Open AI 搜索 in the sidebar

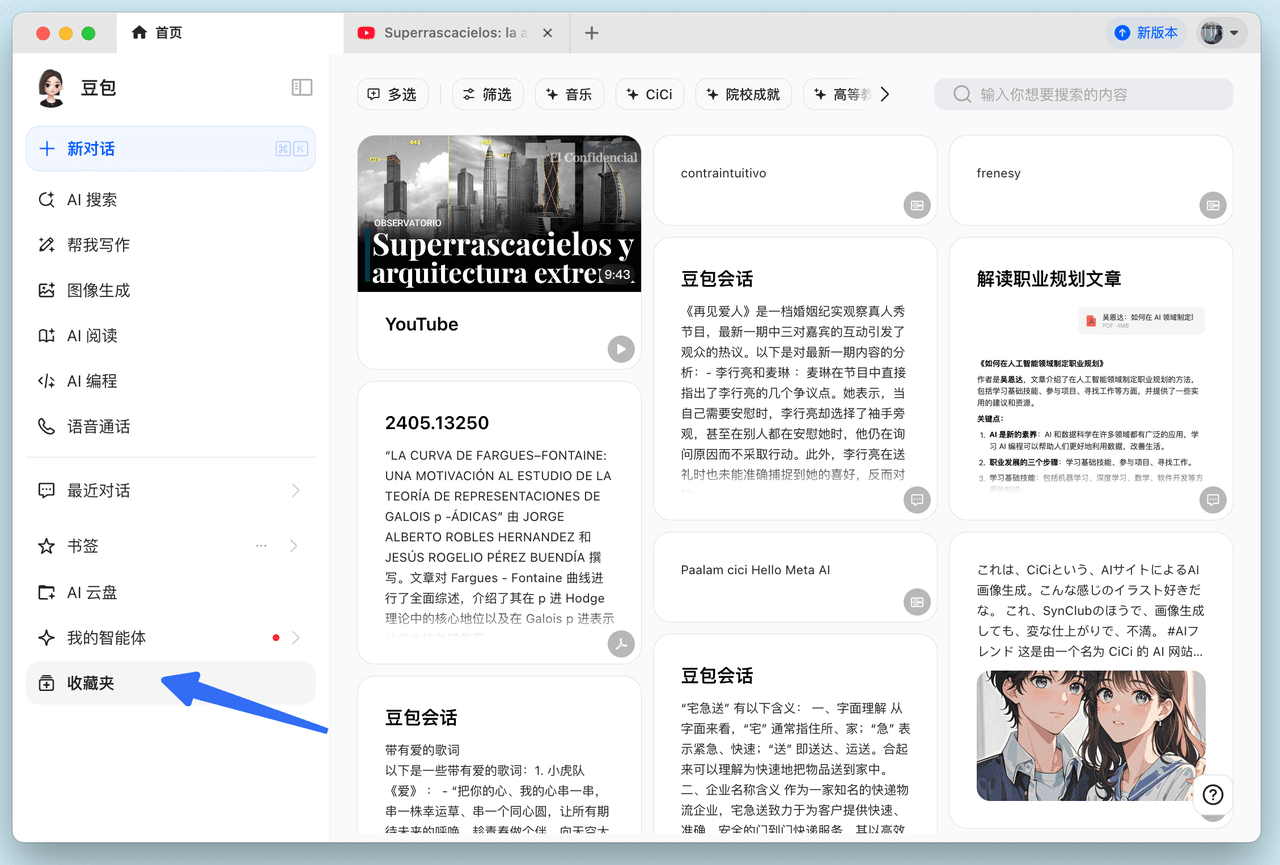[92, 200]
